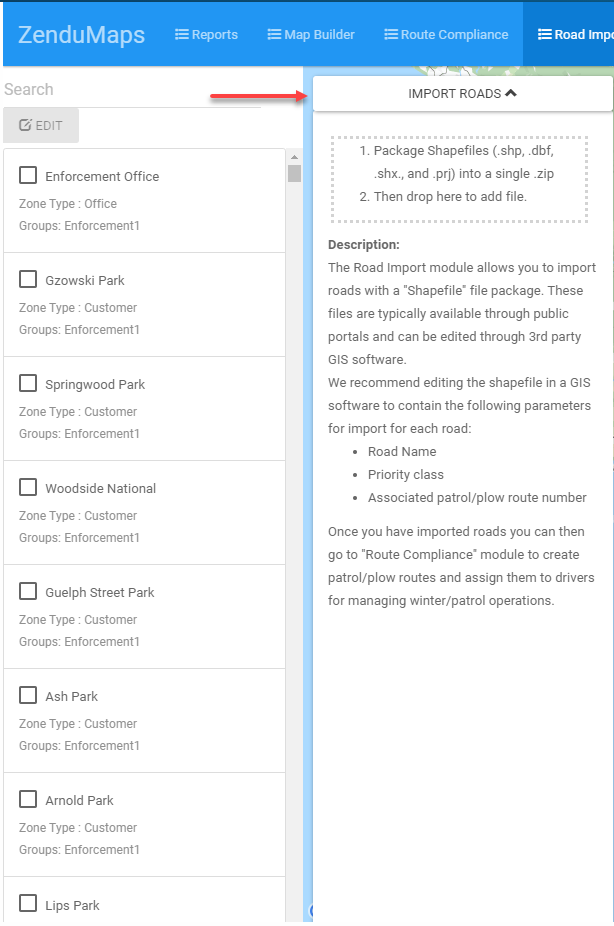
Task: Open the Route Compliance tab
Action: (446, 34)
